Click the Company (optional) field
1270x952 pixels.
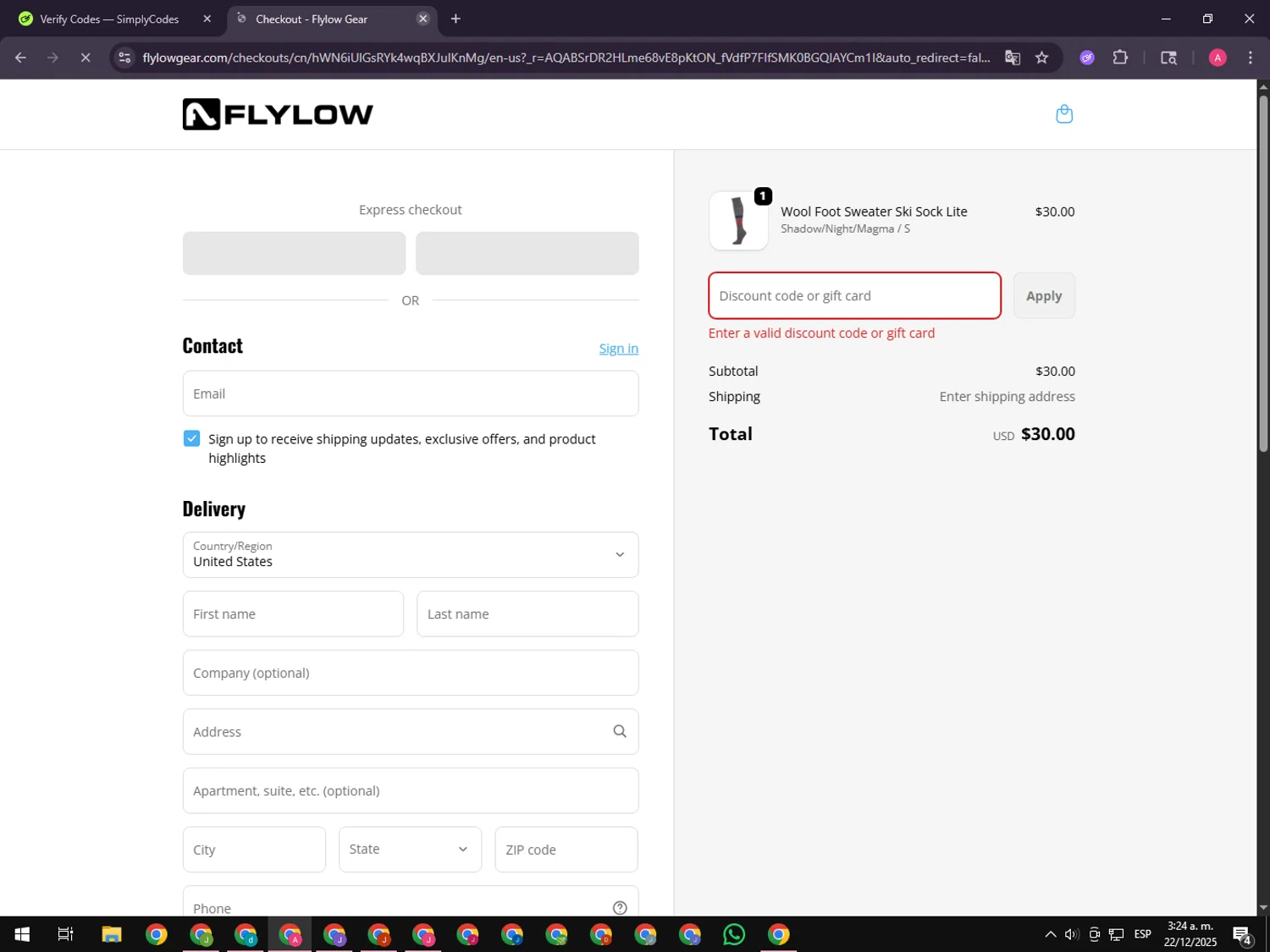411,673
